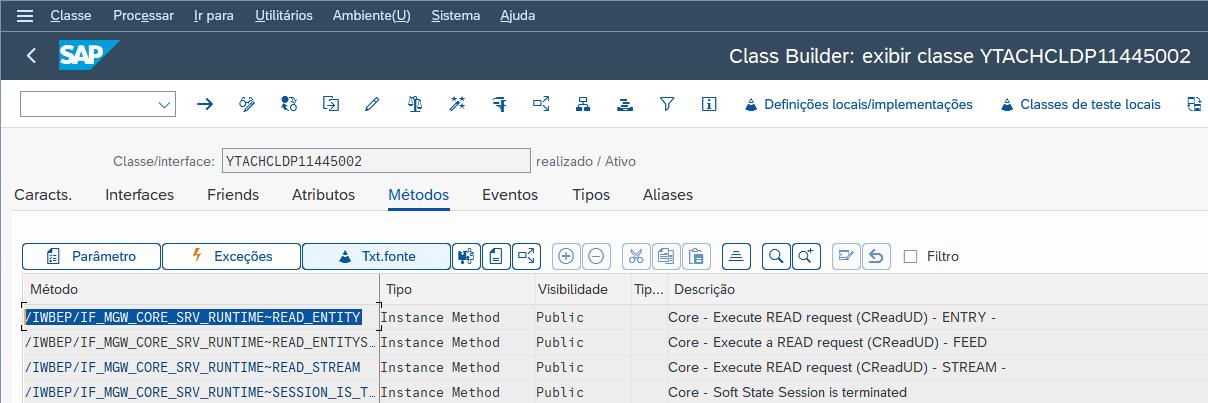Click the plus circle insert row icon
The image size is (1208, 403).
566,257
